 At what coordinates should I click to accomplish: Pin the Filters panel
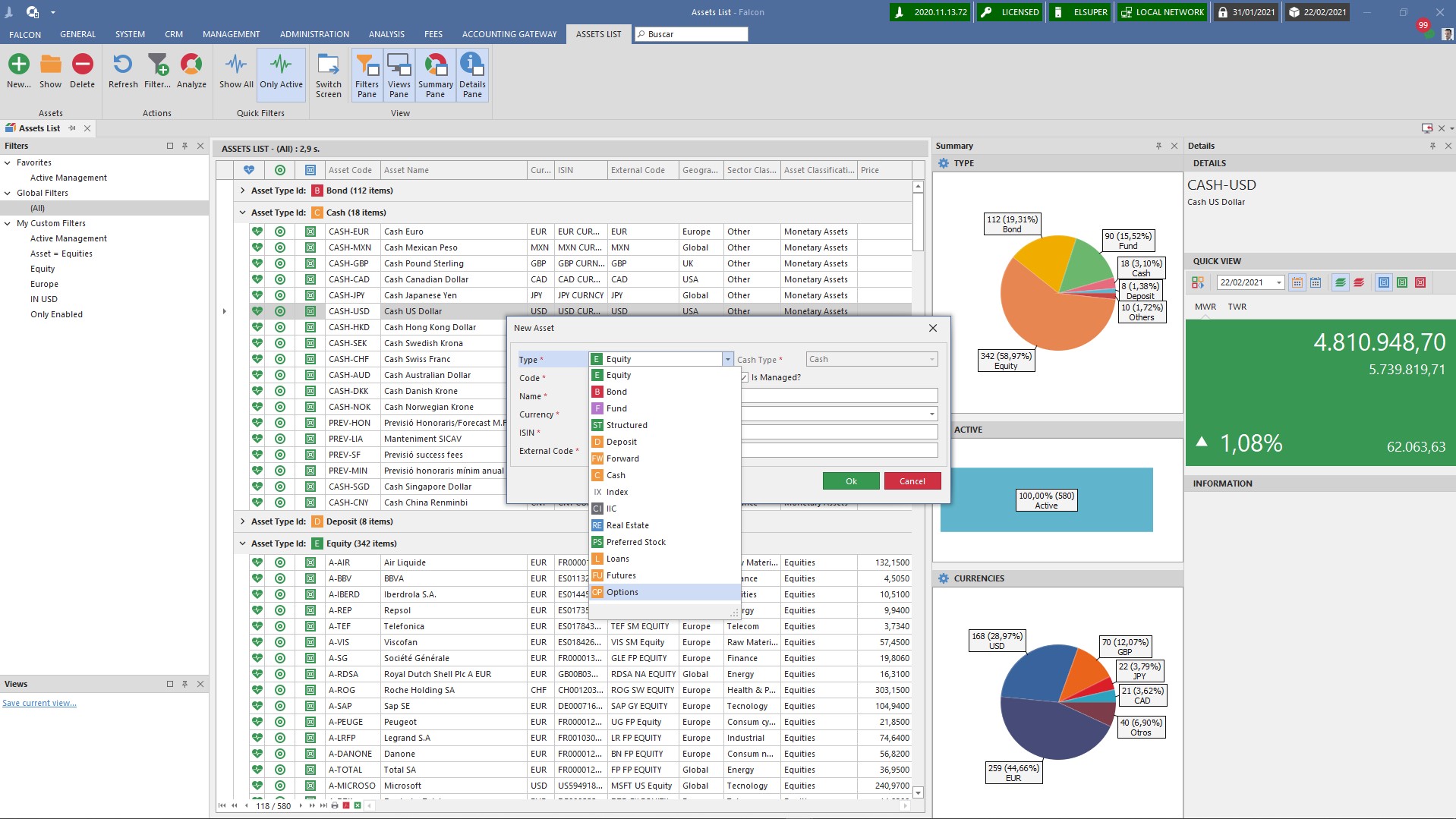pos(184,146)
